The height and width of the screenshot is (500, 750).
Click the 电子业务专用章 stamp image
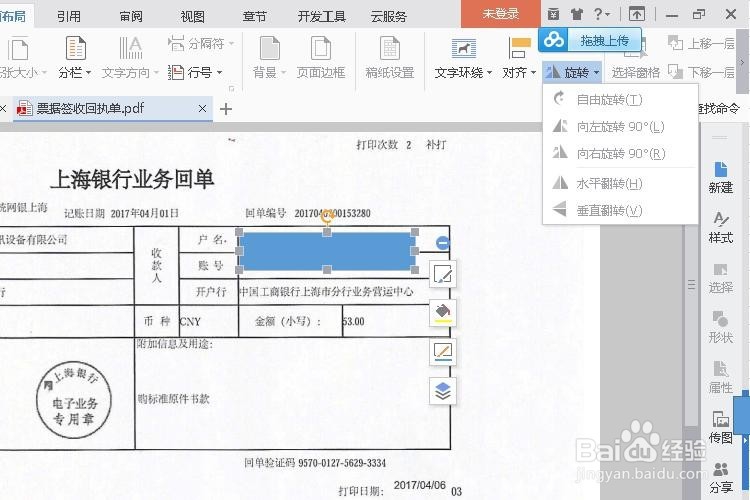click(x=73, y=400)
